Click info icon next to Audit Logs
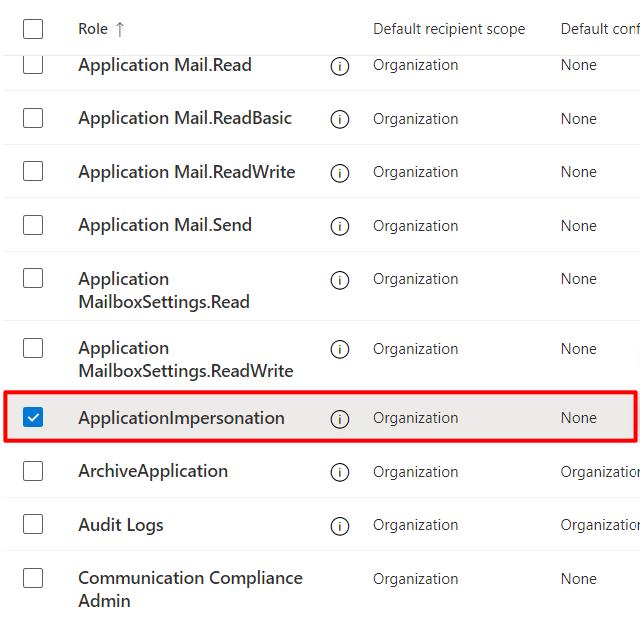640x620 pixels. 340,526
